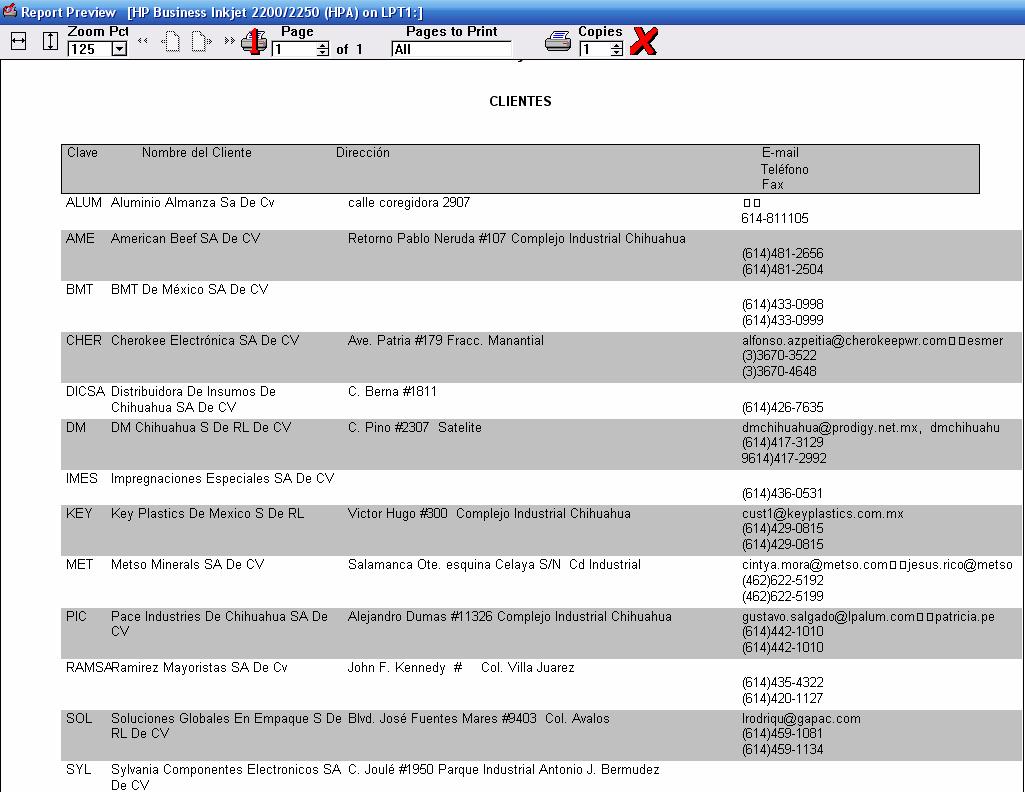Click address C. Berna #1811
This screenshot has height=792, width=1025.
392,391
